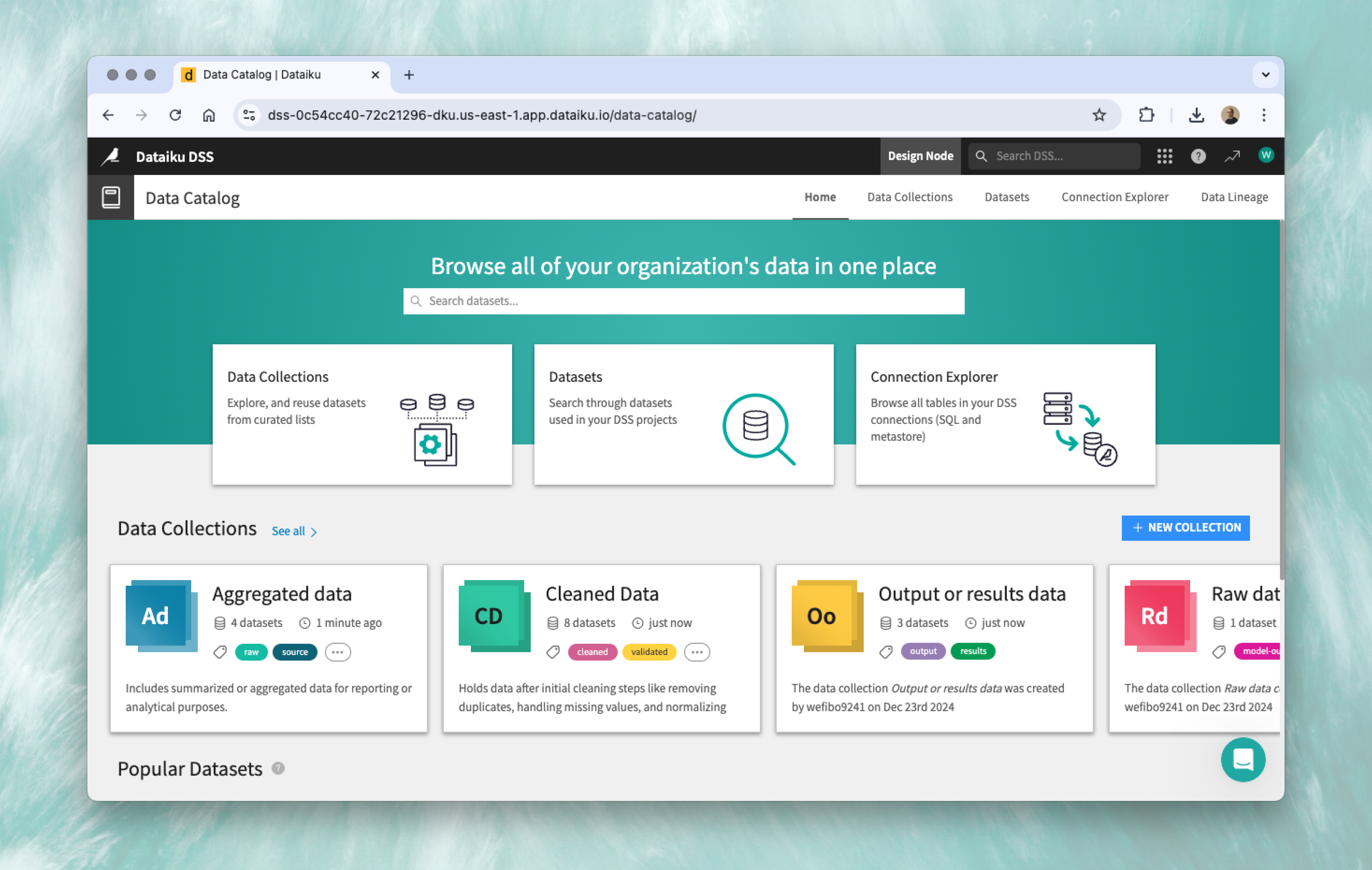This screenshot has width=1372, height=870.
Task: View site information icon in address bar
Action: [249, 115]
